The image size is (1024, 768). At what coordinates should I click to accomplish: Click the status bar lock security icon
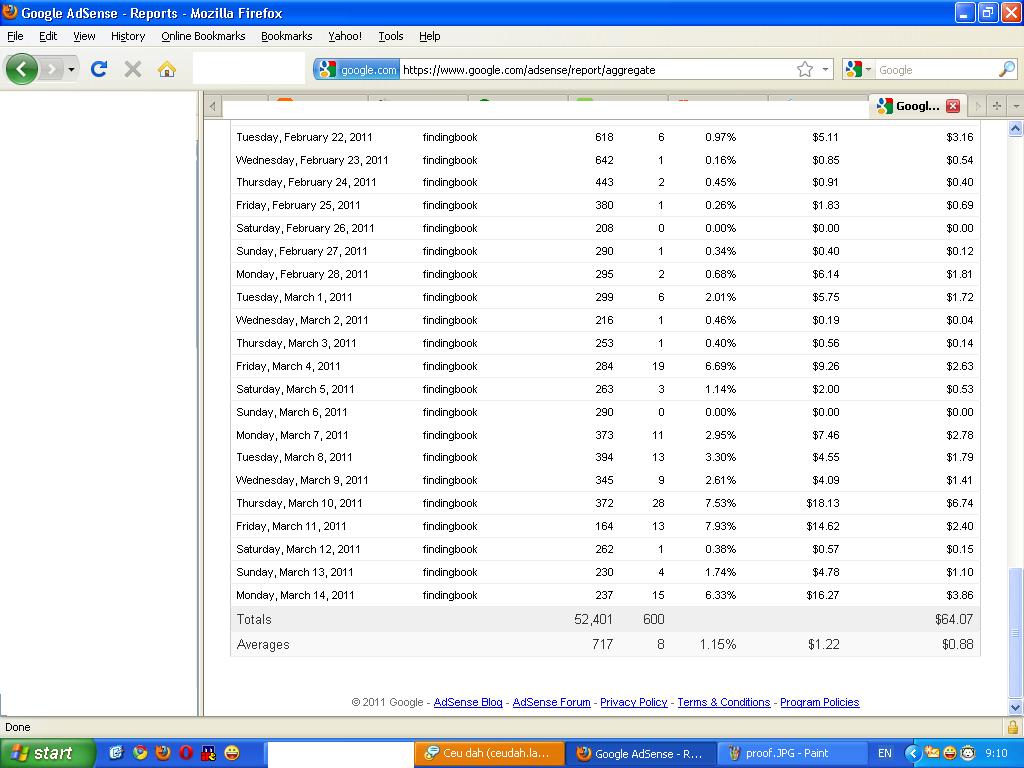pos(1012,727)
